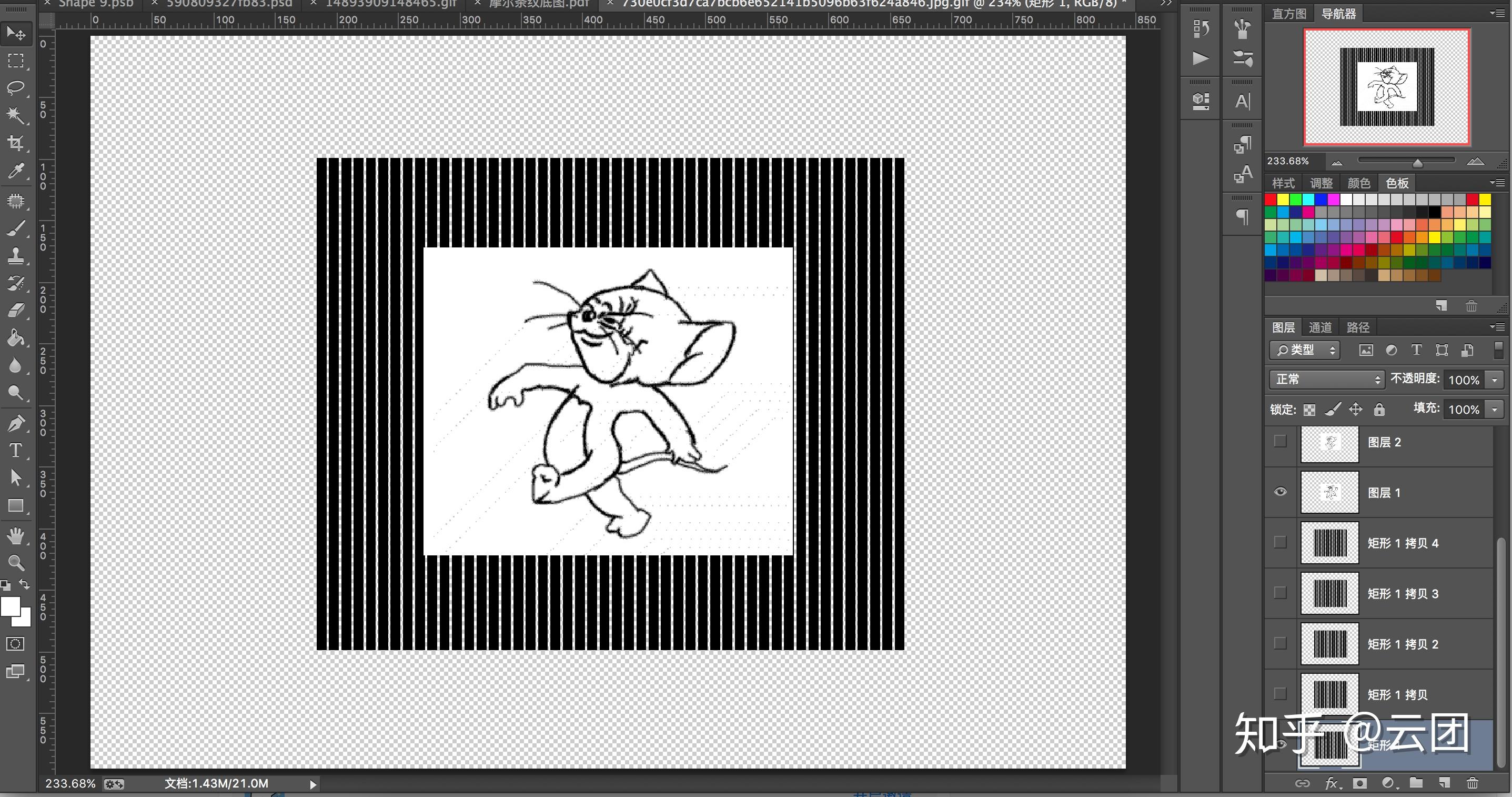The image size is (1512, 797).
Task: Switch to the 直方图 tab
Action: click(x=1289, y=14)
